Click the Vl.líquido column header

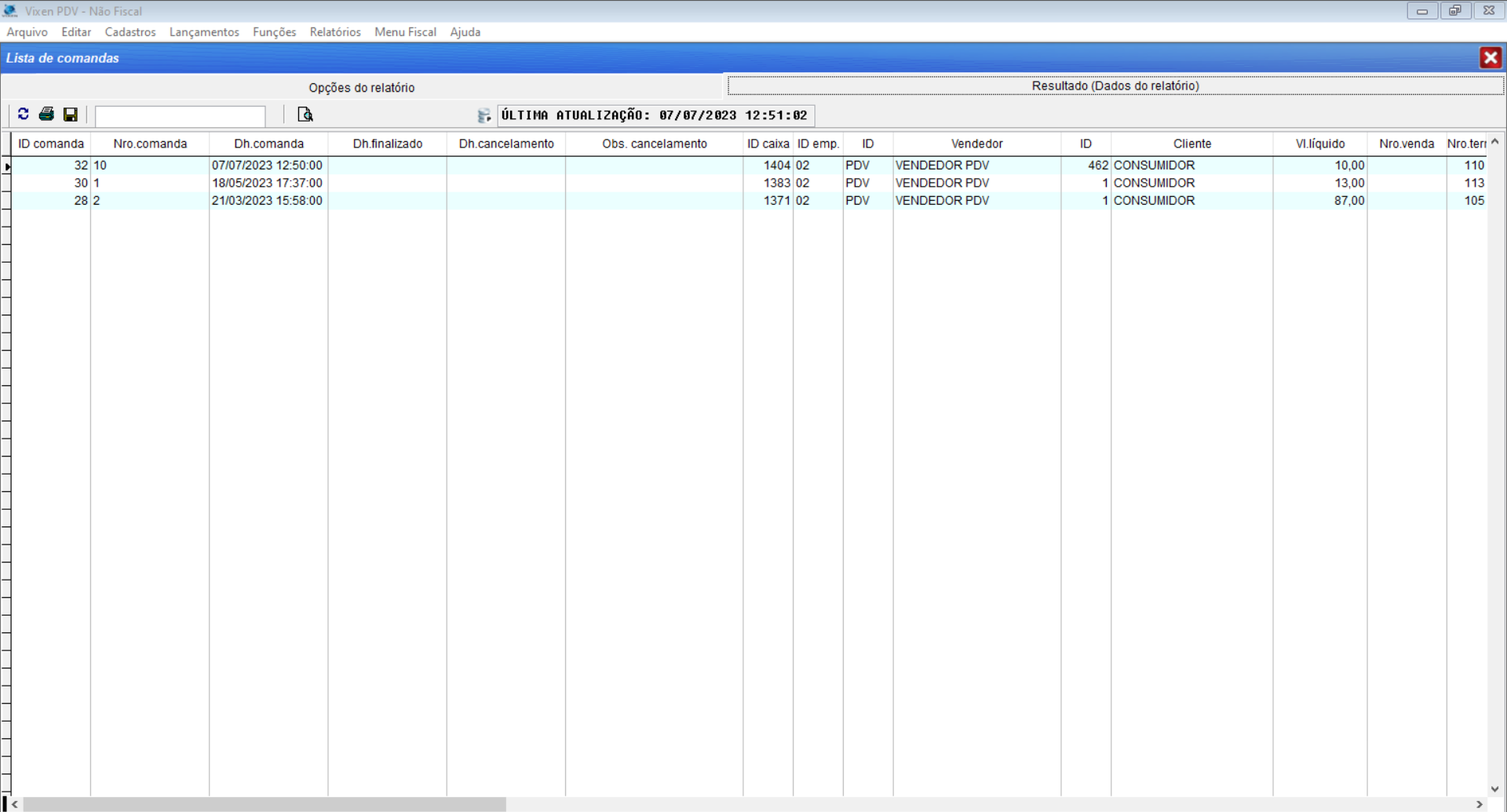1319,144
